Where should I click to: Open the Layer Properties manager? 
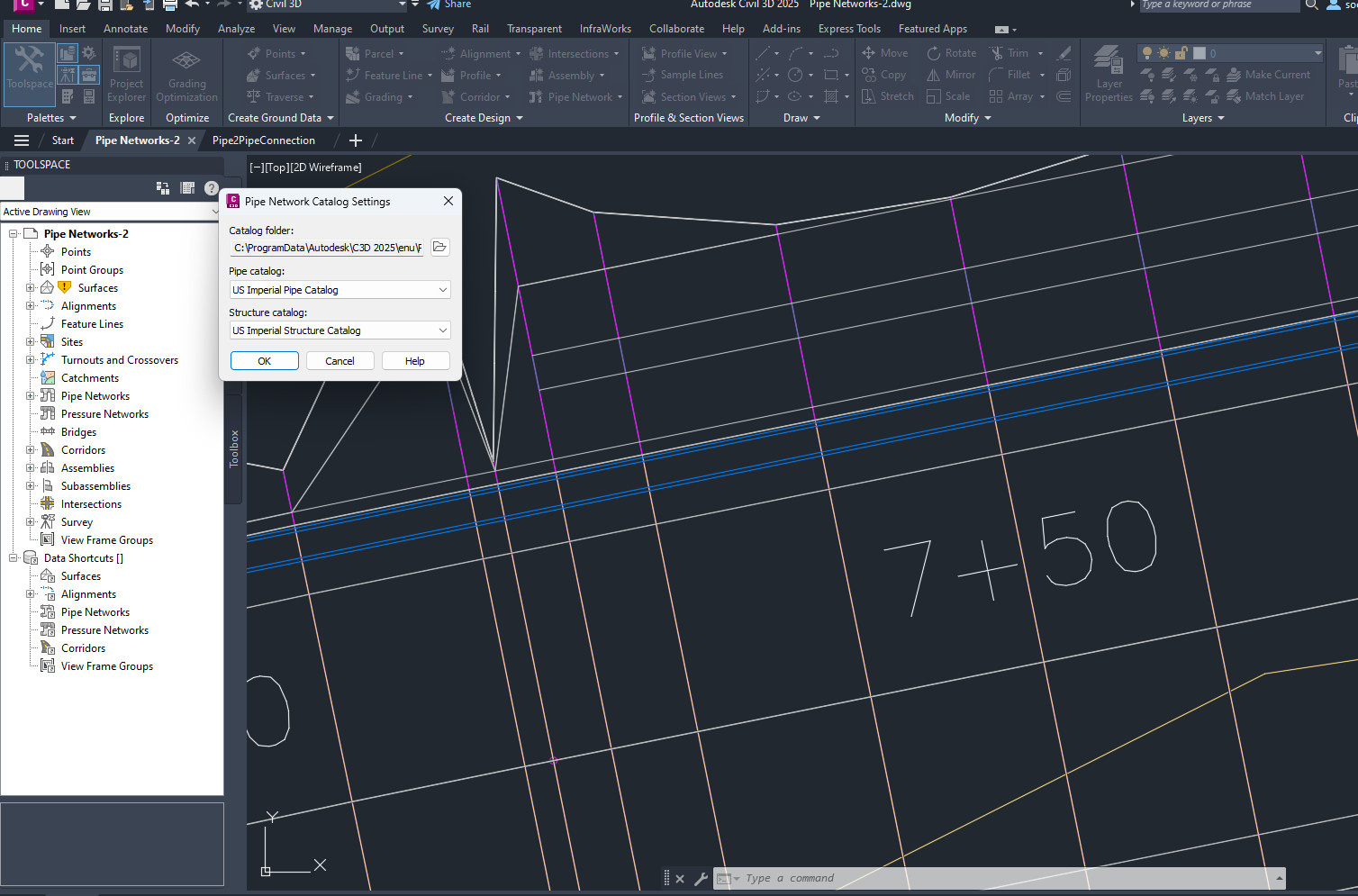coord(1109,74)
